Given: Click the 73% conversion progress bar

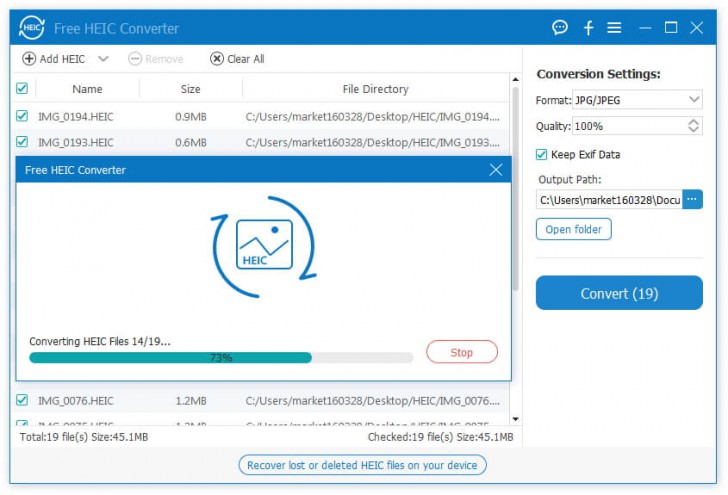Looking at the screenshot, I should pyautogui.click(x=221, y=358).
